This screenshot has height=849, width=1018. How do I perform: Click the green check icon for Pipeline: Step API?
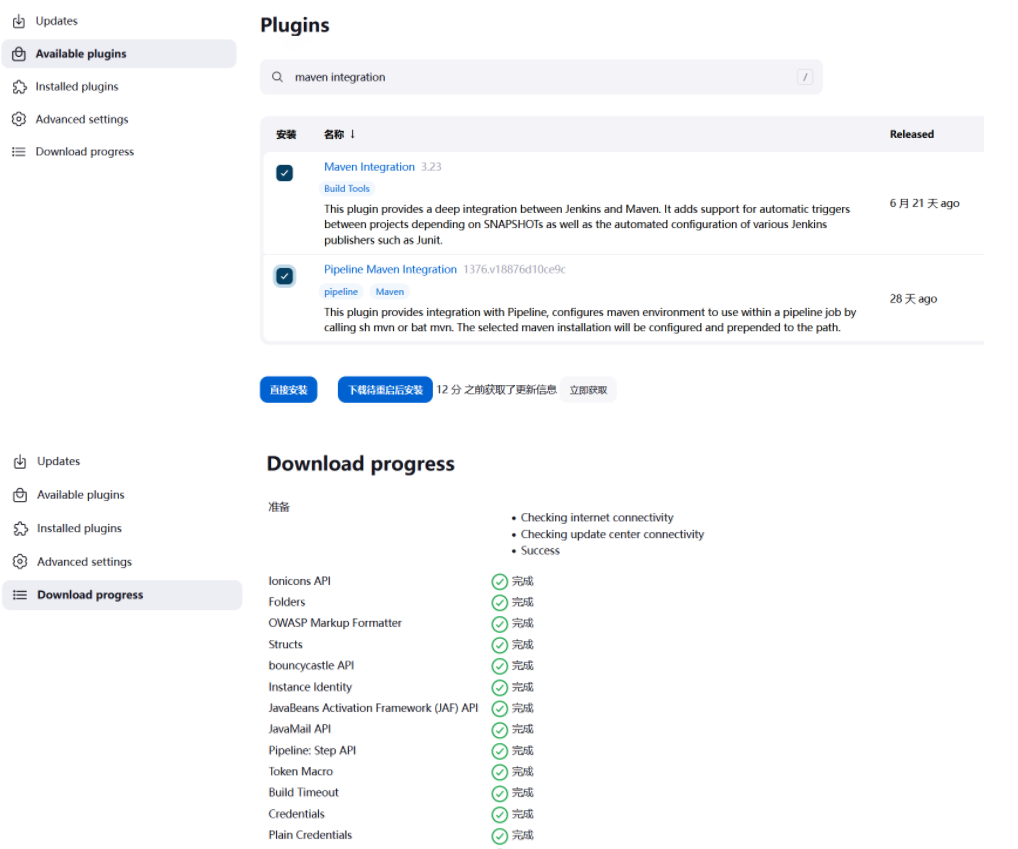point(499,751)
